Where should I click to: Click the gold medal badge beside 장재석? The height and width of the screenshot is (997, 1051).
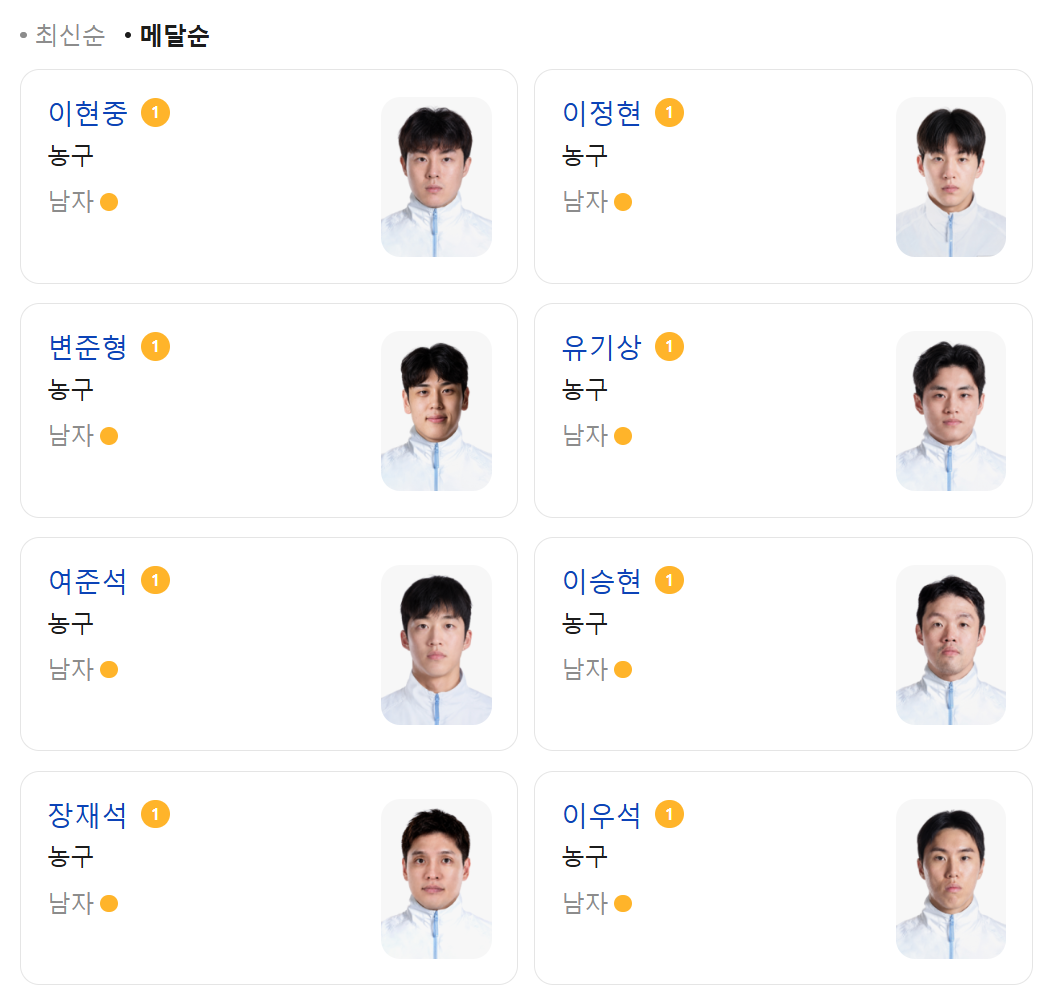pyautogui.click(x=156, y=814)
